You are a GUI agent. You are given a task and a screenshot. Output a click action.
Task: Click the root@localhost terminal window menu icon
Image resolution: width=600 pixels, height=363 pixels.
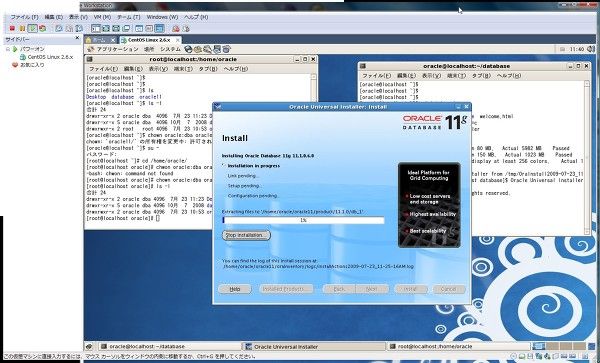pos(89,59)
